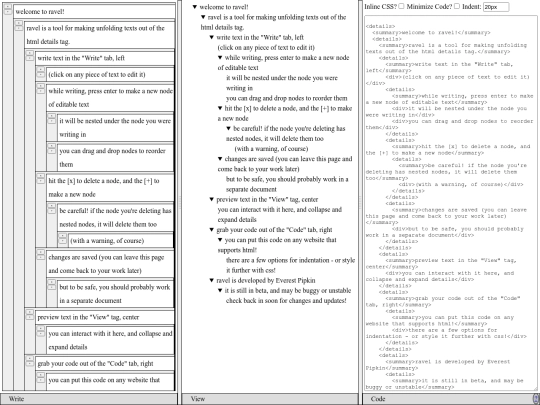Hit the [+] for 'write text in the Write tab' node
Screen dimensions: 540x405
[30, 58]
